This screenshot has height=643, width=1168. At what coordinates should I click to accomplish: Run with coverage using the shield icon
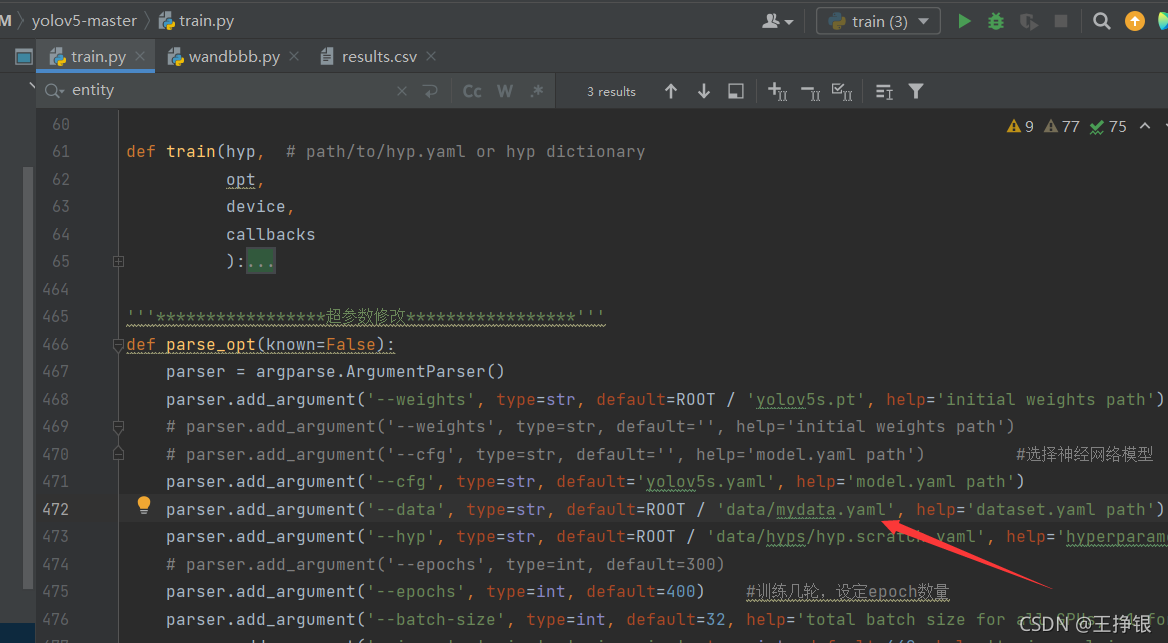1029,21
